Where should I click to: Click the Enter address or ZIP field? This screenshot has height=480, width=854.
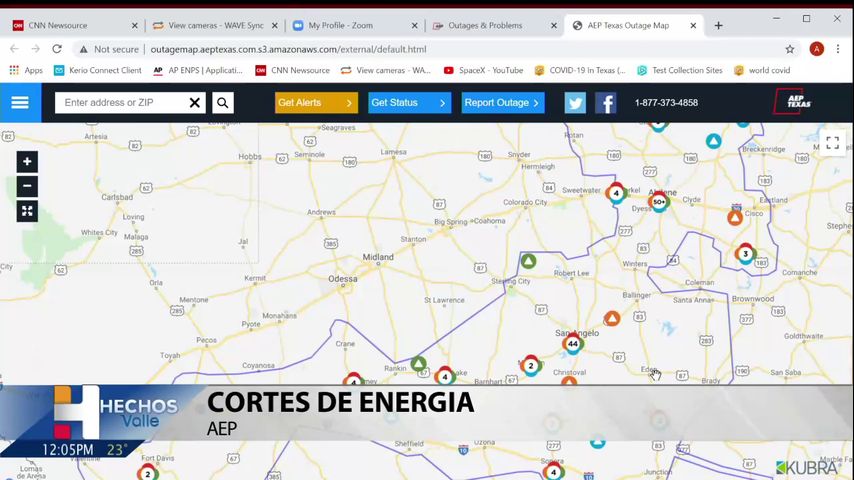coord(120,102)
